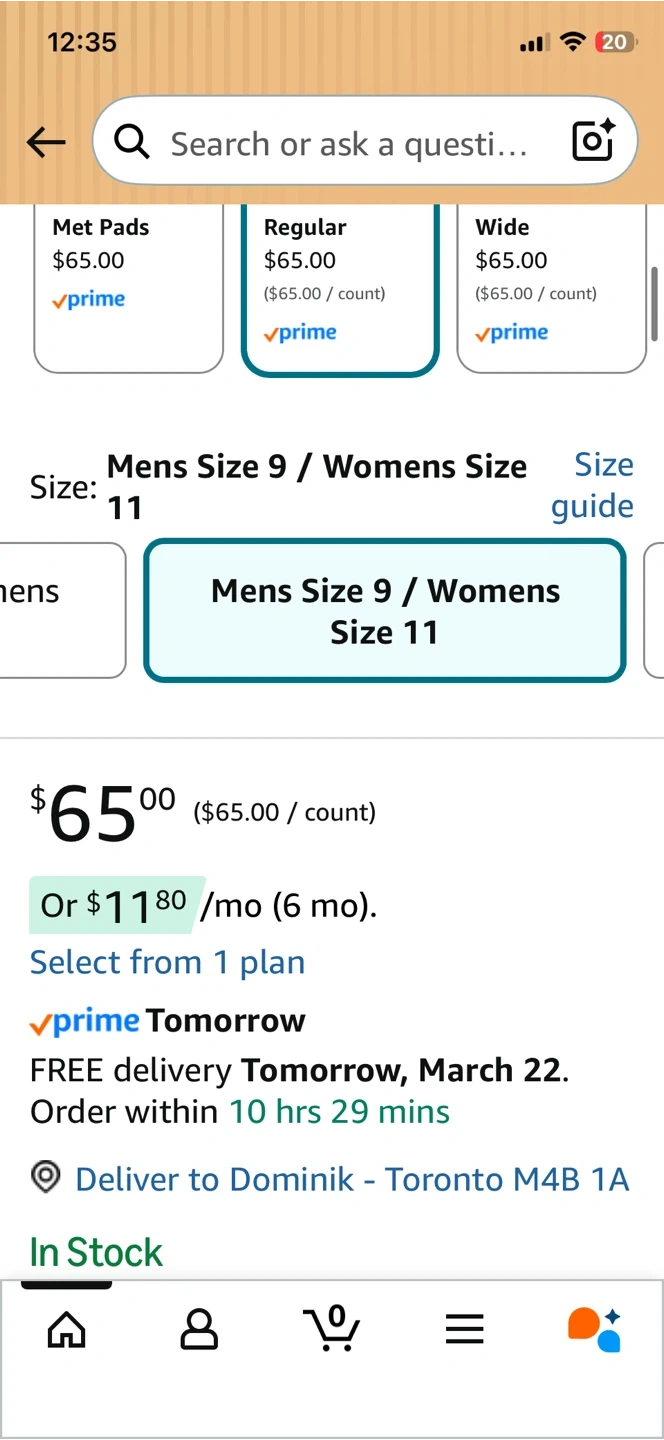Choose Mens Size 9 / Womens Size 11
Screen dimensions: 664x1440
385,611
